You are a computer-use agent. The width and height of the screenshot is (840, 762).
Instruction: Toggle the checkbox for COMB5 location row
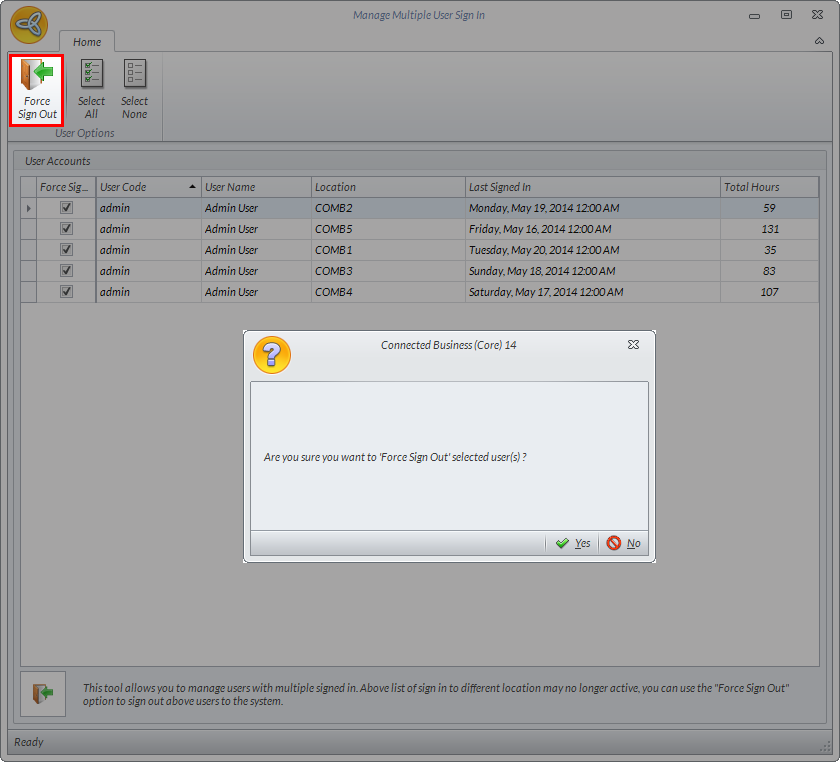click(66, 229)
